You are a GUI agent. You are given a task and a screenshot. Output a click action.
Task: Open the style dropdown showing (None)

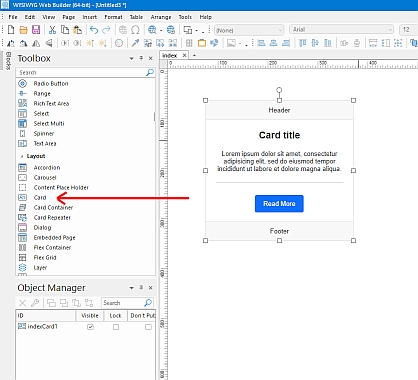(x=249, y=30)
